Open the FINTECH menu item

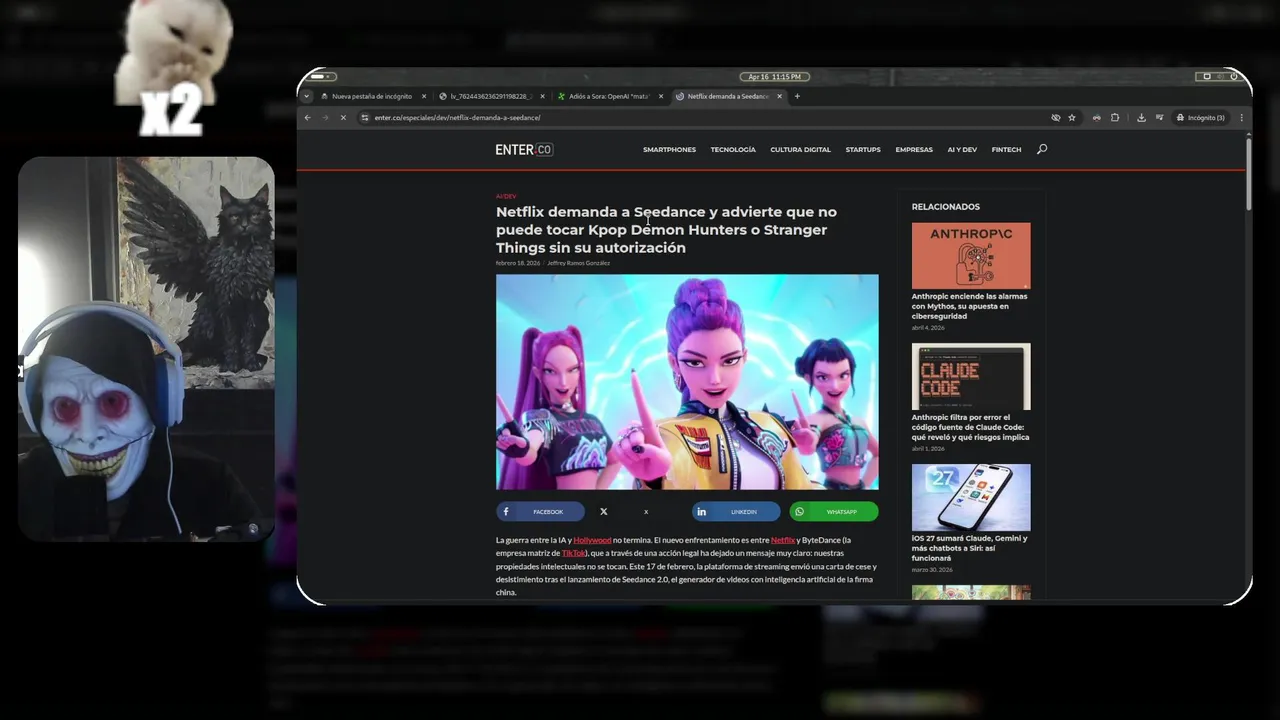1006,150
